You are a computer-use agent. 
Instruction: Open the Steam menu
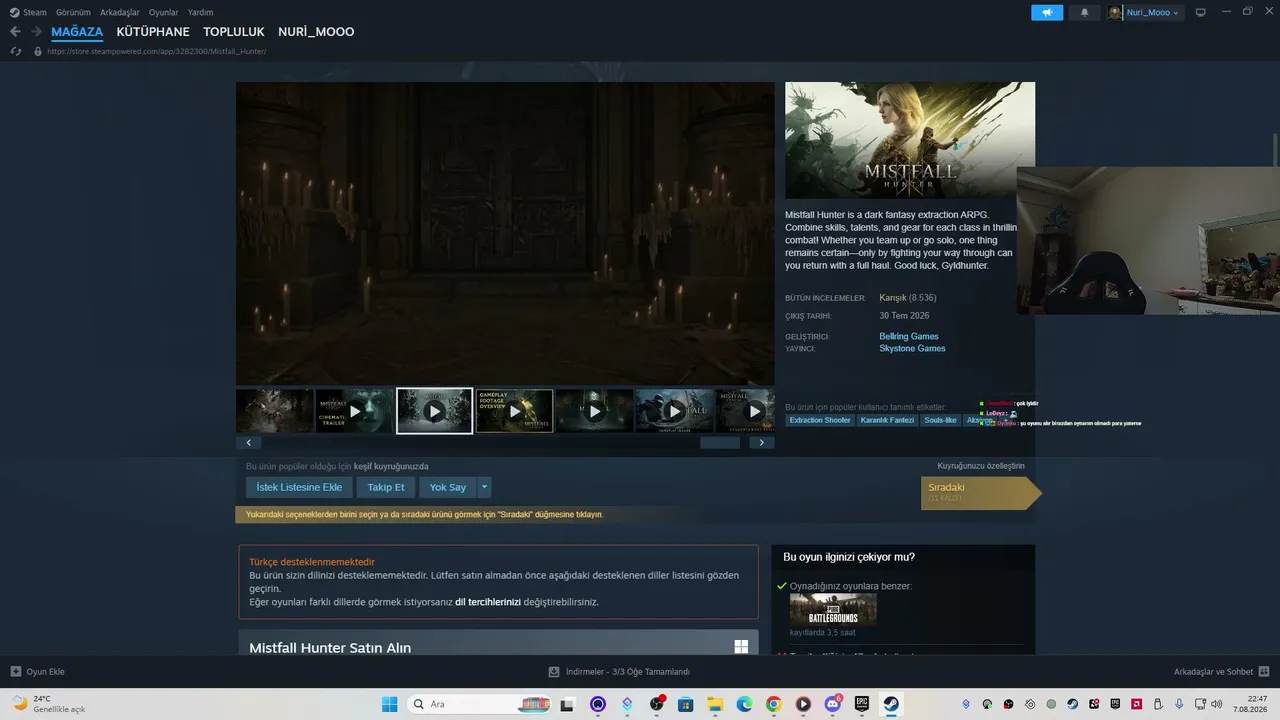click(28, 12)
